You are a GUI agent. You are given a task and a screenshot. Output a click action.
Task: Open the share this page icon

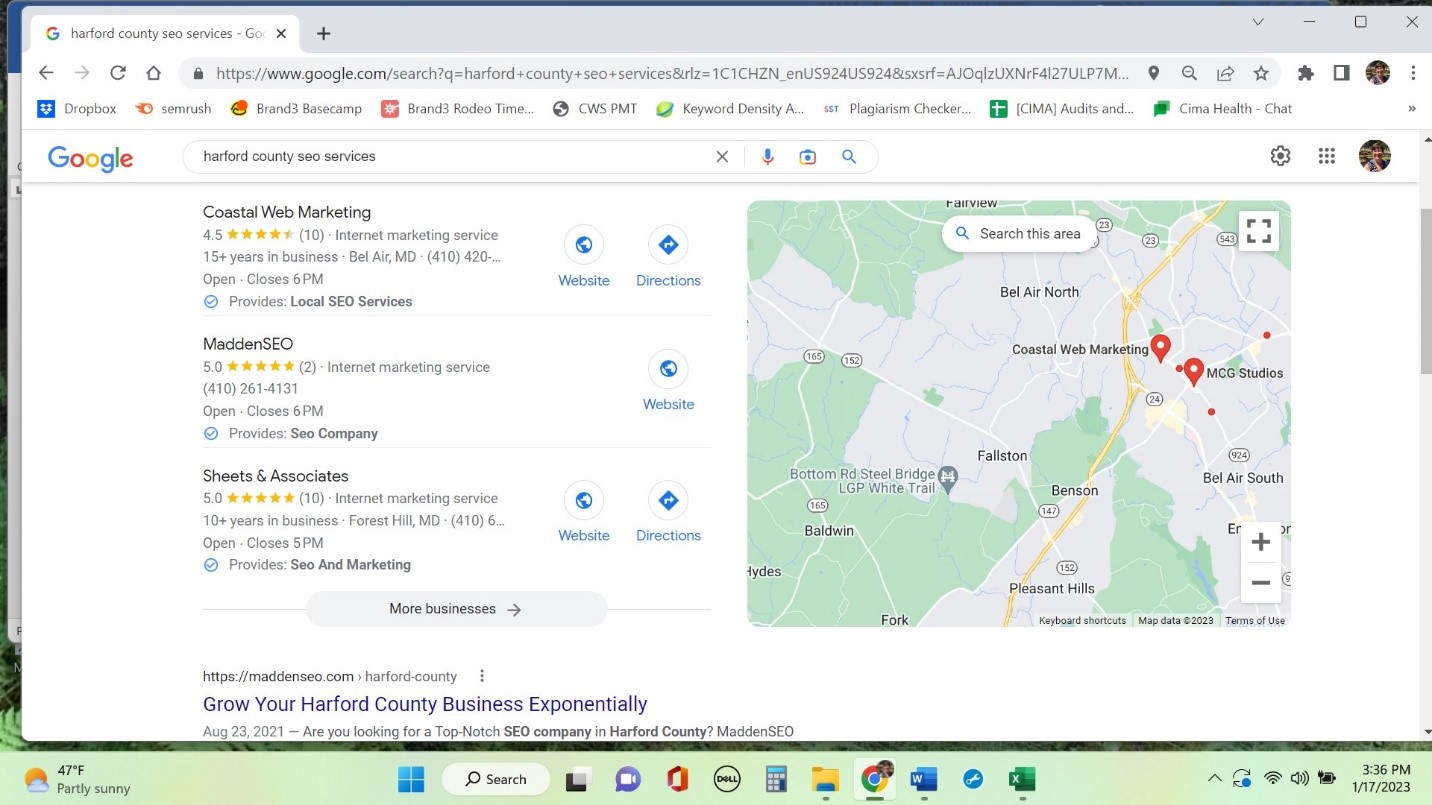(x=1225, y=73)
